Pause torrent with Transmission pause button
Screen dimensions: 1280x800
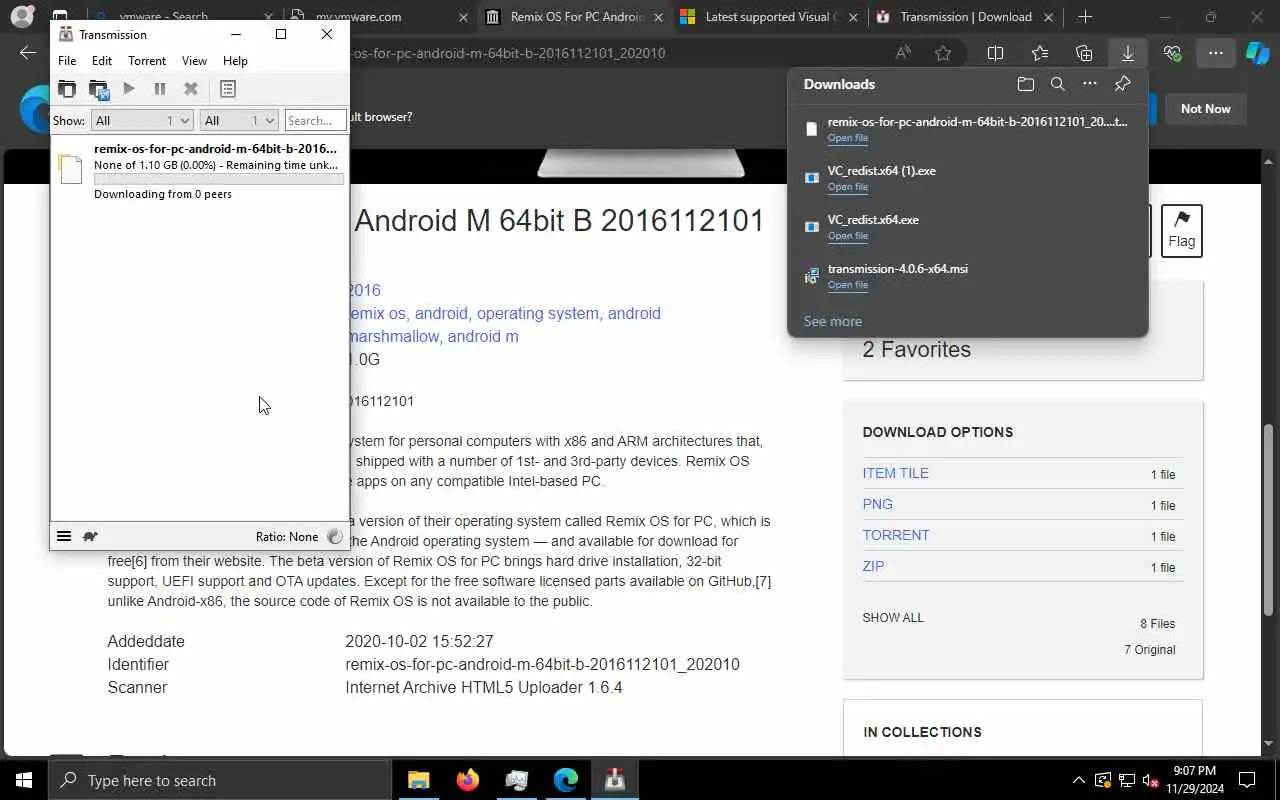pyautogui.click(x=160, y=89)
